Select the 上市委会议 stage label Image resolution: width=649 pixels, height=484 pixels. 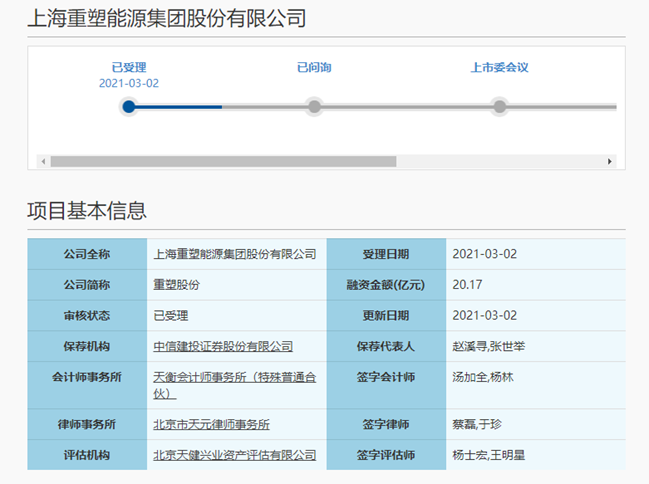[500, 67]
